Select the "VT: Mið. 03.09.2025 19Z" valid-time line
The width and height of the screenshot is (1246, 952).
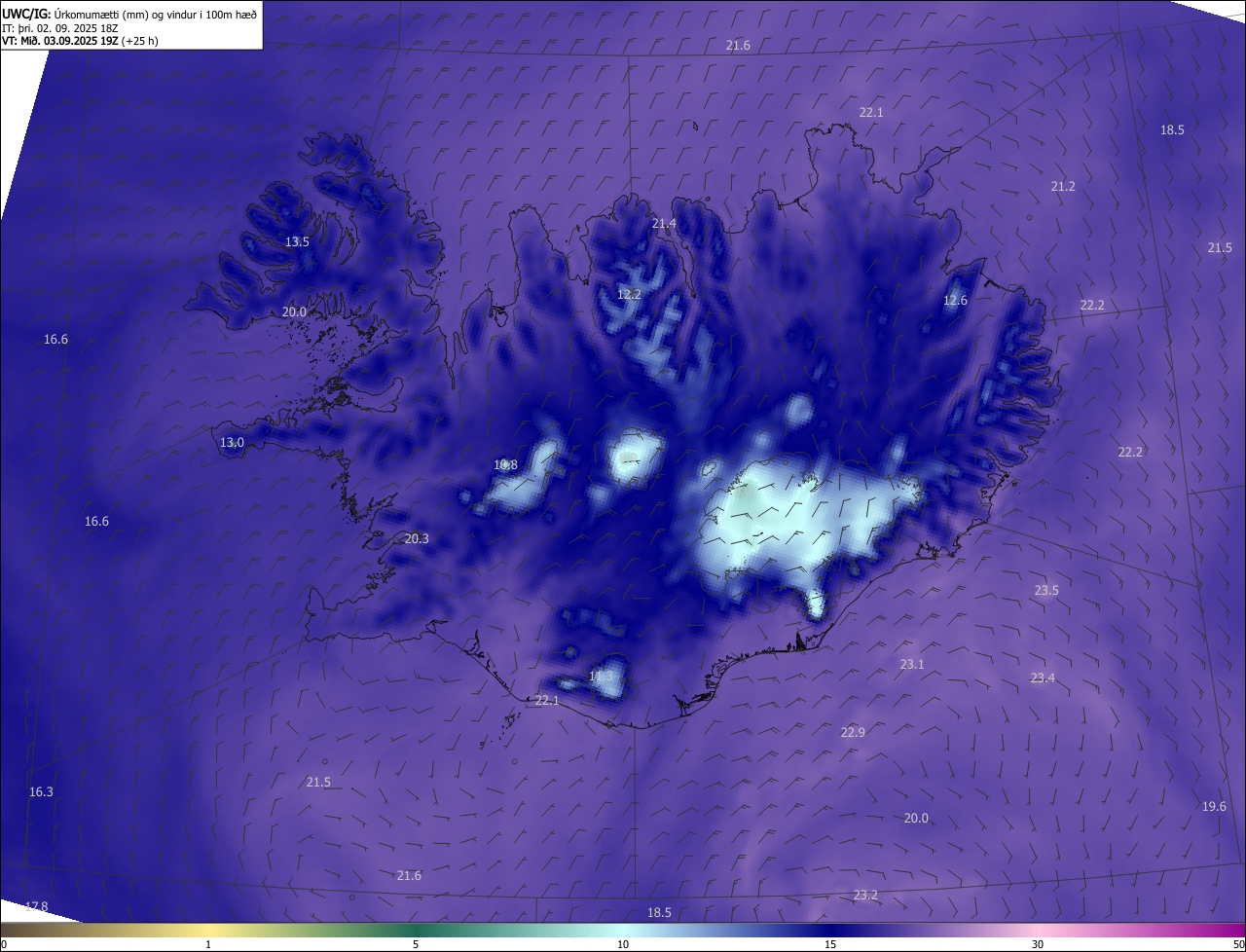point(80,41)
